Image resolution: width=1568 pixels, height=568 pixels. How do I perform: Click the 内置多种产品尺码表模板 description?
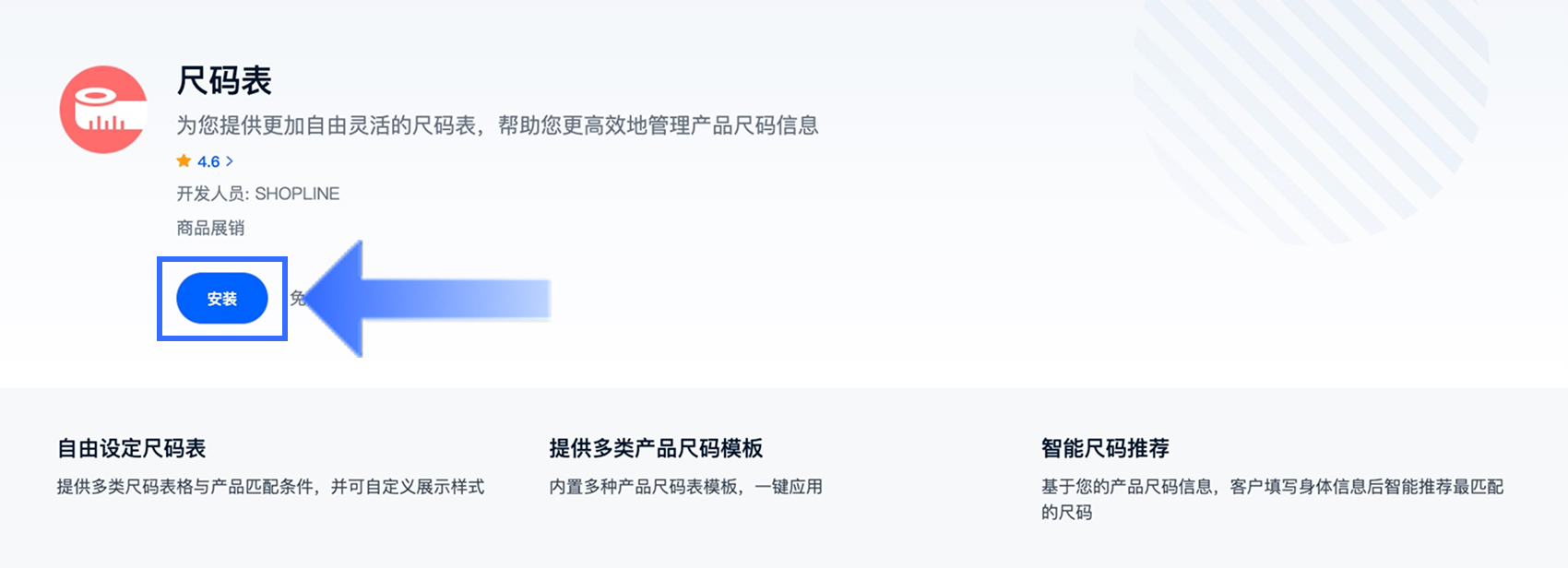[x=685, y=487]
